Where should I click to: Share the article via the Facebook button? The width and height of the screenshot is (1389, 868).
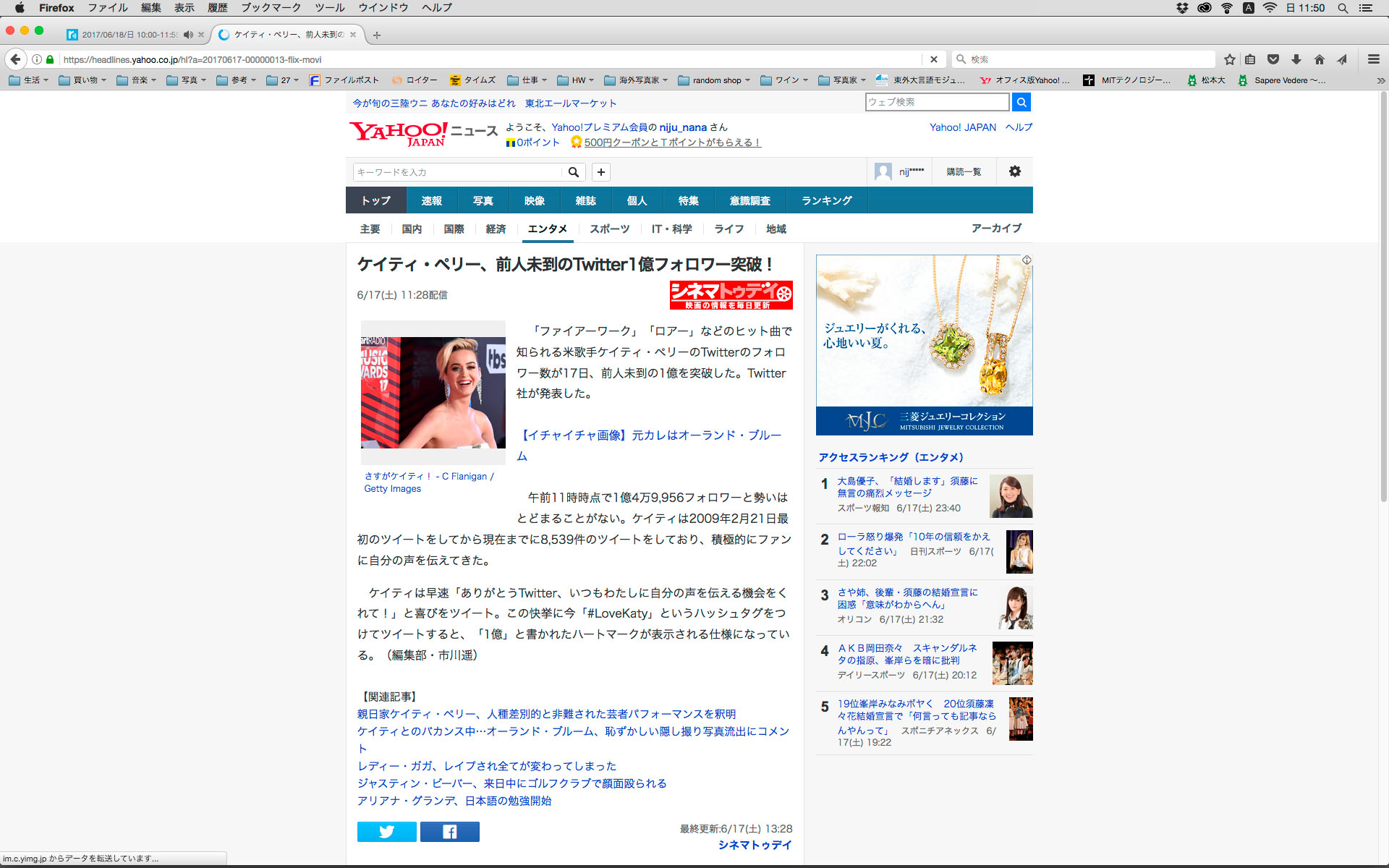449,832
